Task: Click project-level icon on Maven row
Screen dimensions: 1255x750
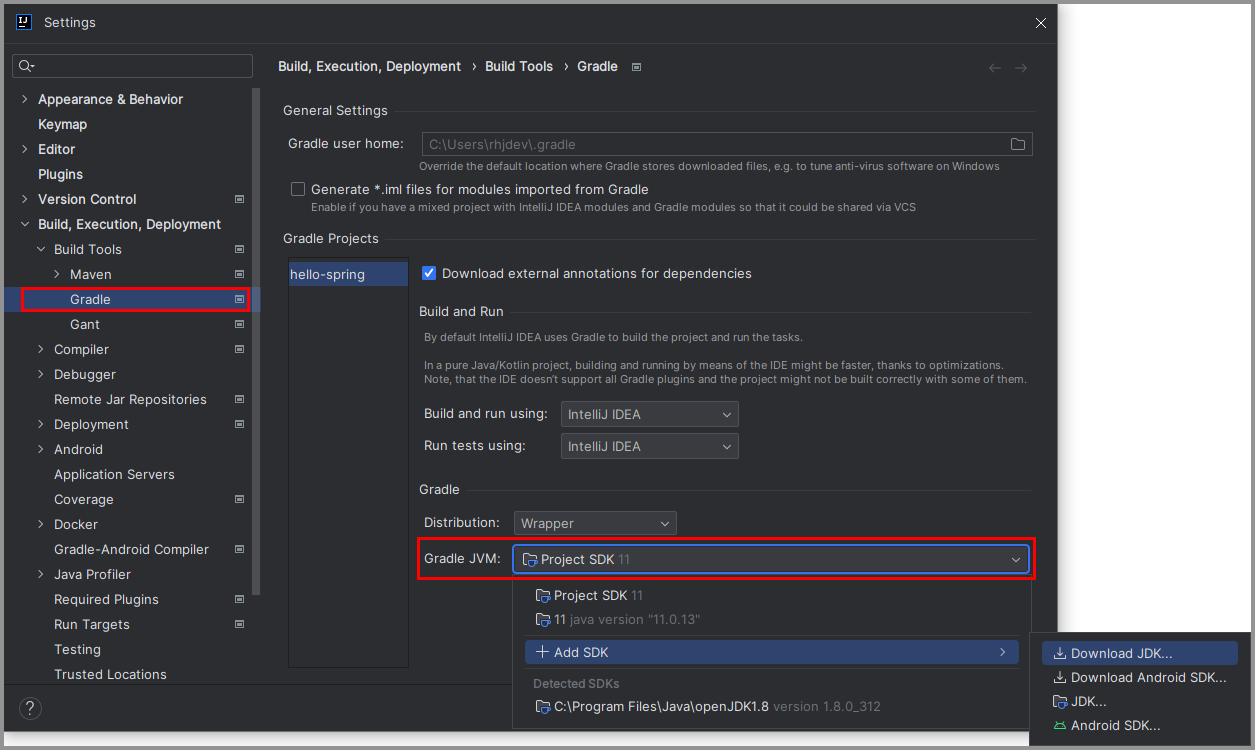Action: tap(239, 274)
